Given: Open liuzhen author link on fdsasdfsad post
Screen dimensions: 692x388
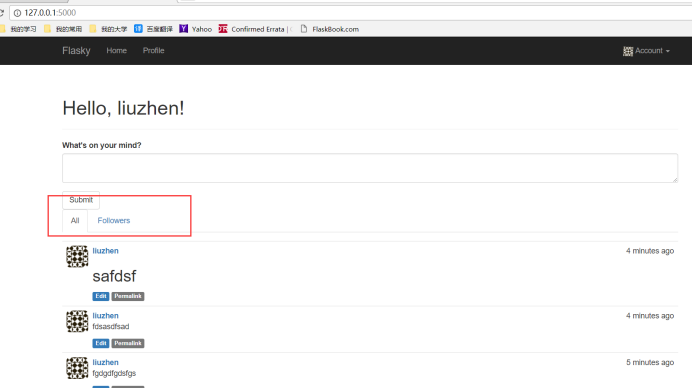Looking at the screenshot, I should pyautogui.click(x=105, y=316).
